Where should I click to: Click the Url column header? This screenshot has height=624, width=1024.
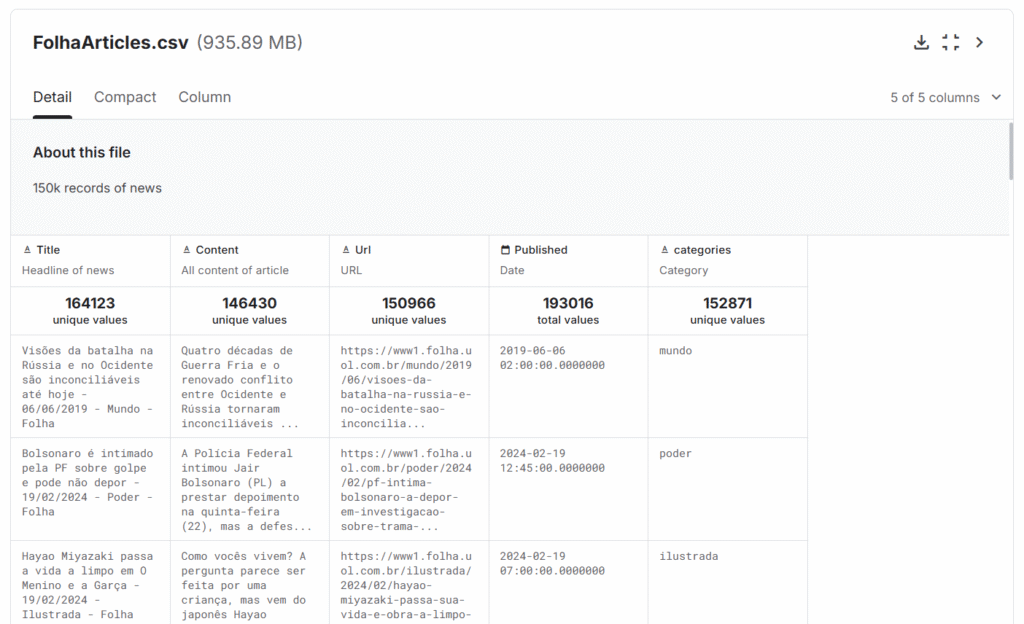pyautogui.click(x=362, y=250)
